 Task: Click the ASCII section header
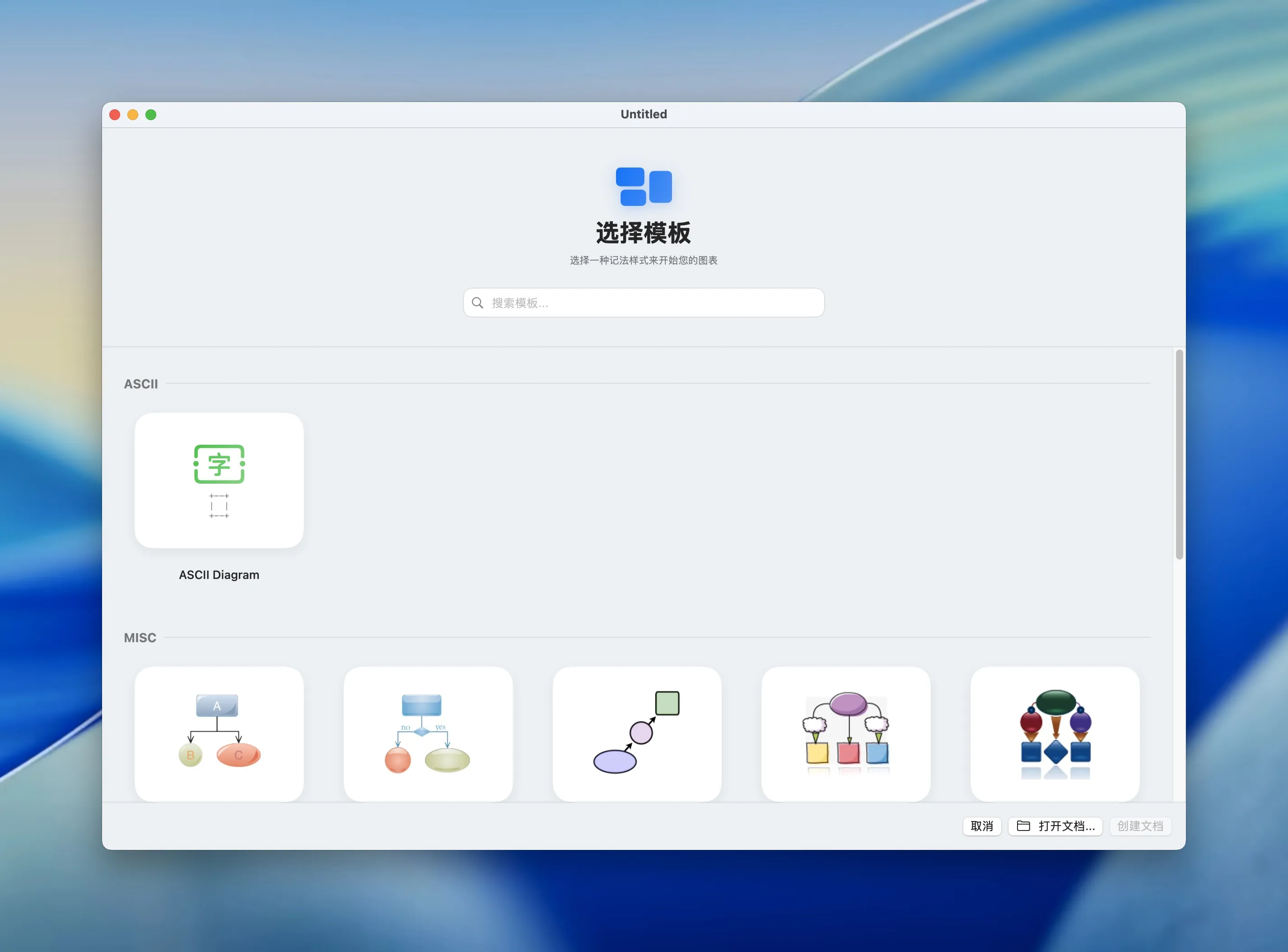pyautogui.click(x=140, y=384)
